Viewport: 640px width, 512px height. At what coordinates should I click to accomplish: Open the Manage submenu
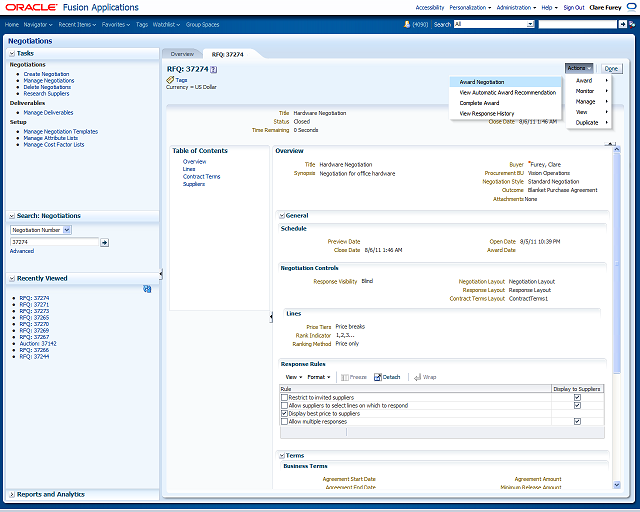click(x=589, y=102)
